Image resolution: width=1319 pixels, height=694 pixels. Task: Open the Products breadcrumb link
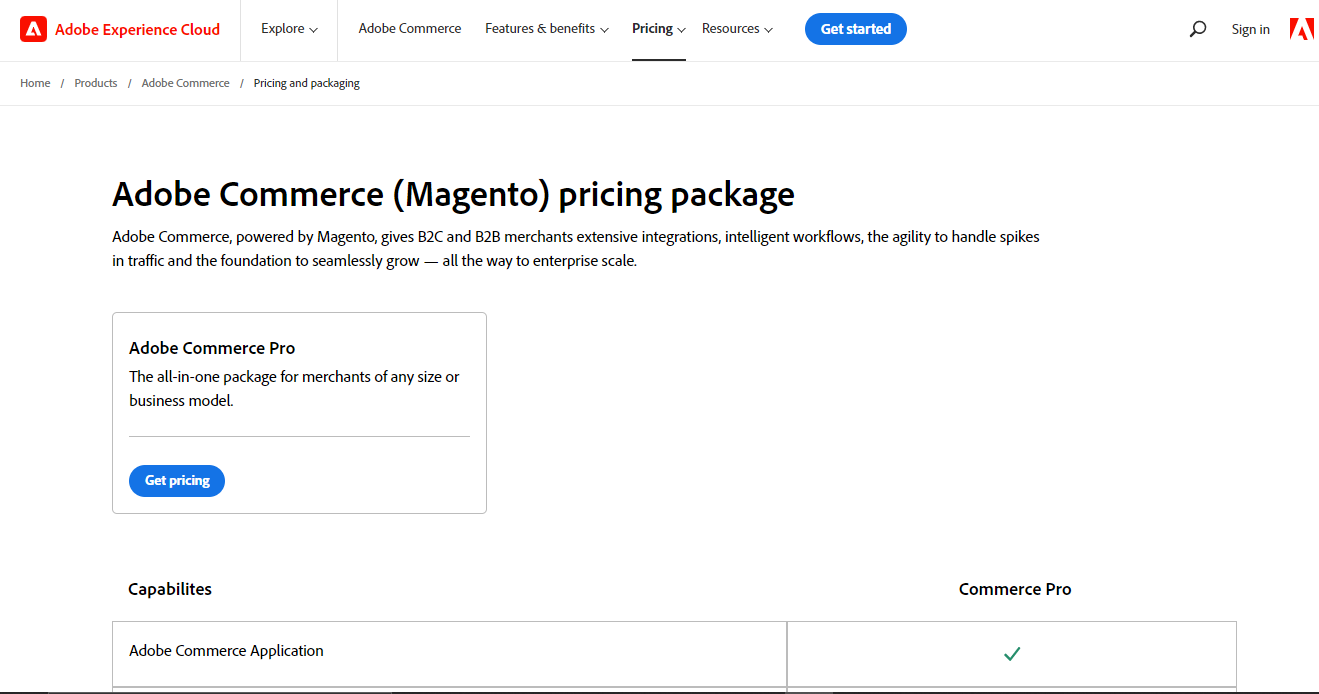point(96,83)
